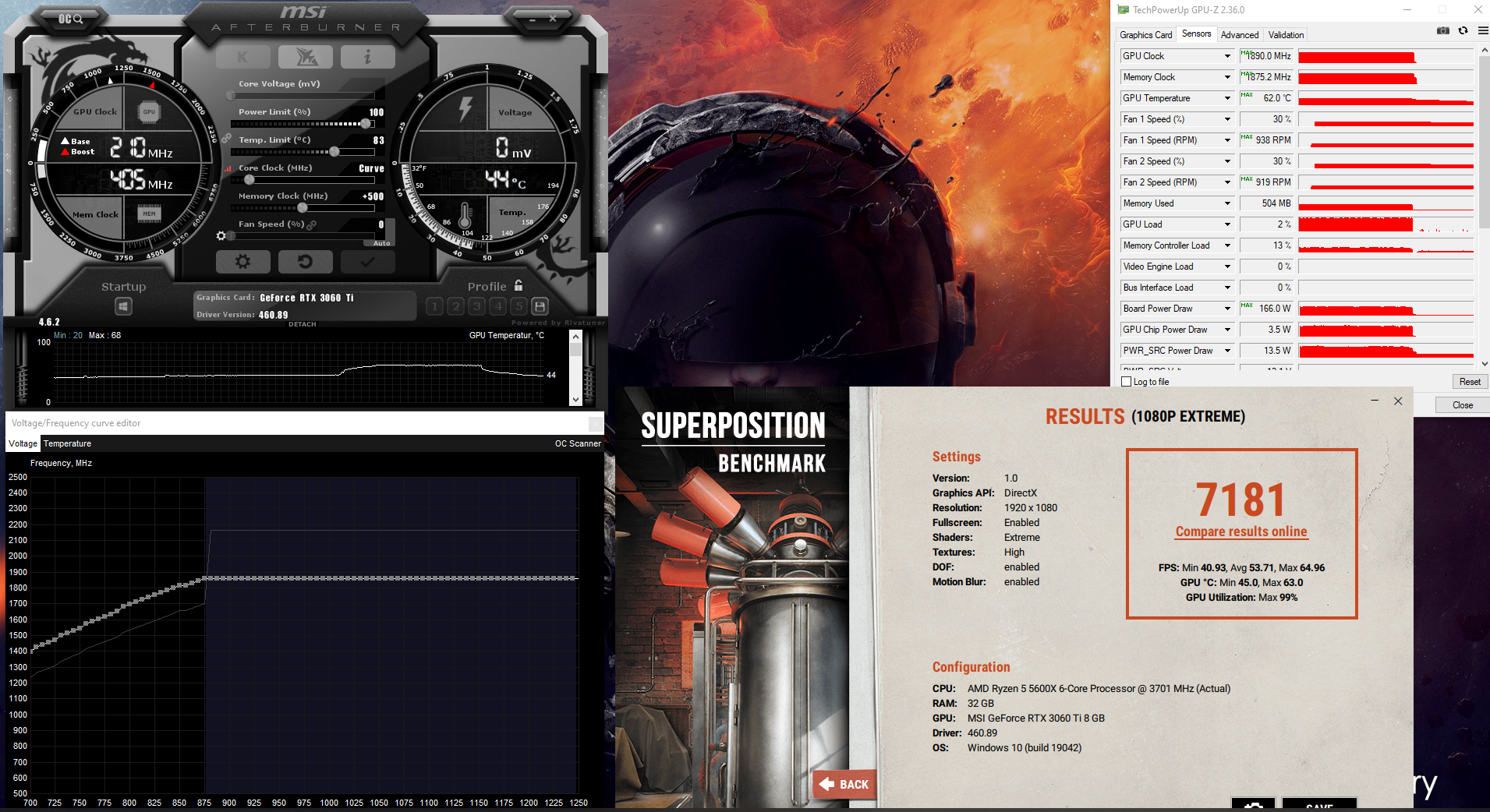Viewport: 1490px width, 812px height.
Task: Click the reset arrow button in Afterburner
Action: coord(305,262)
